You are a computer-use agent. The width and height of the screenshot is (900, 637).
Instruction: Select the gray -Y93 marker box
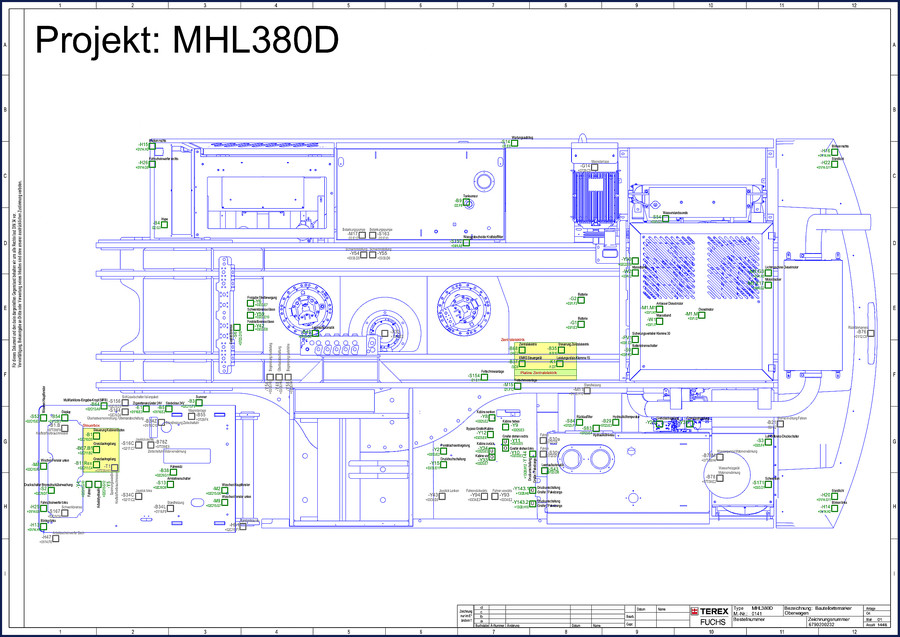click(495, 496)
